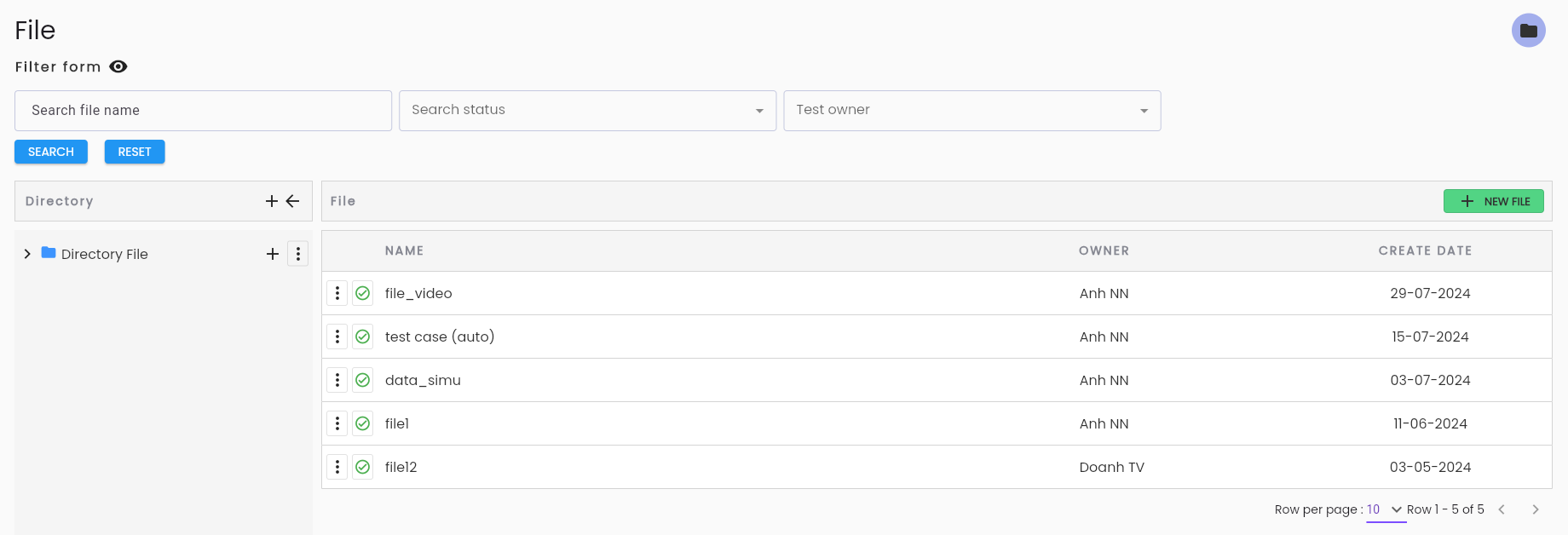This screenshot has height=535, width=1568.
Task: Expand the Directory File tree node
Action: 27,254
